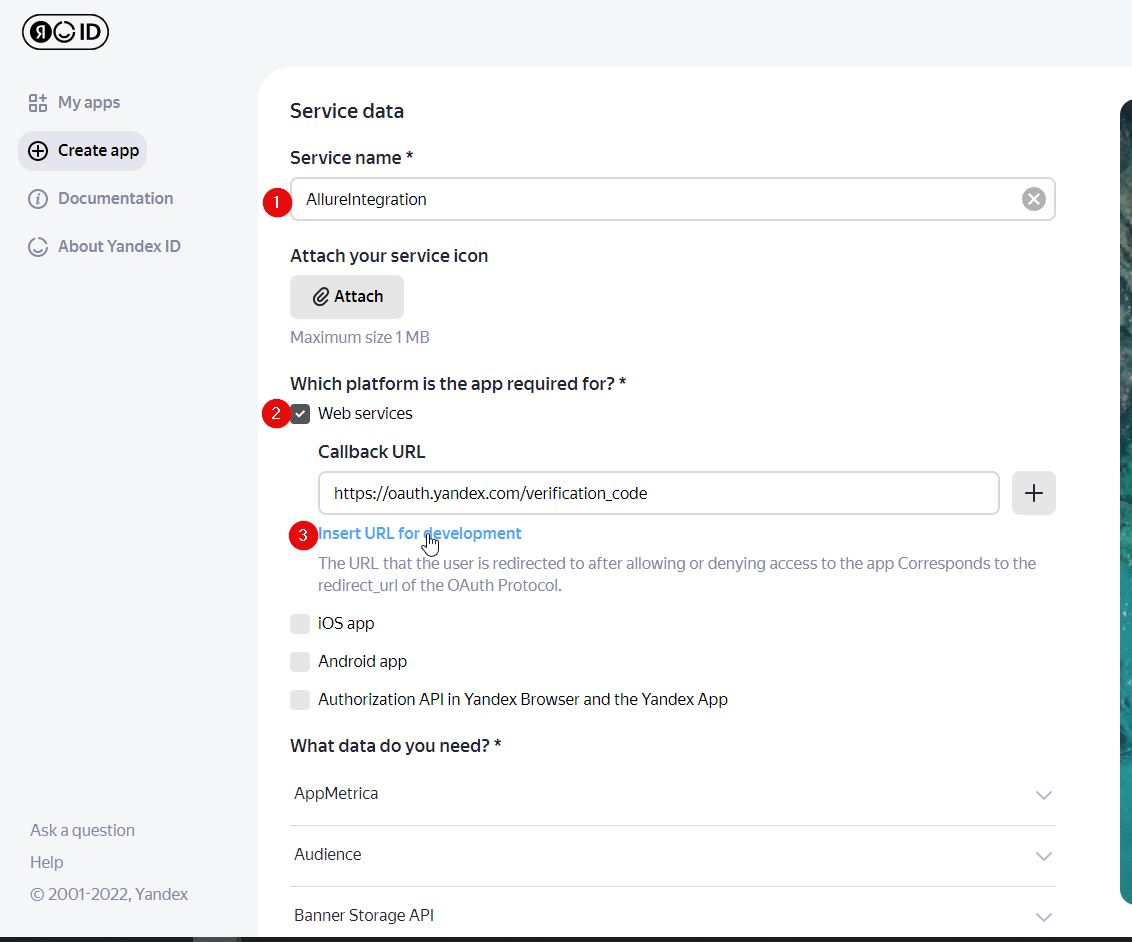The width and height of the screenshot is (1132, 942).
Task: Uncheck the Web services checkbox
Action: pos(300,413)
